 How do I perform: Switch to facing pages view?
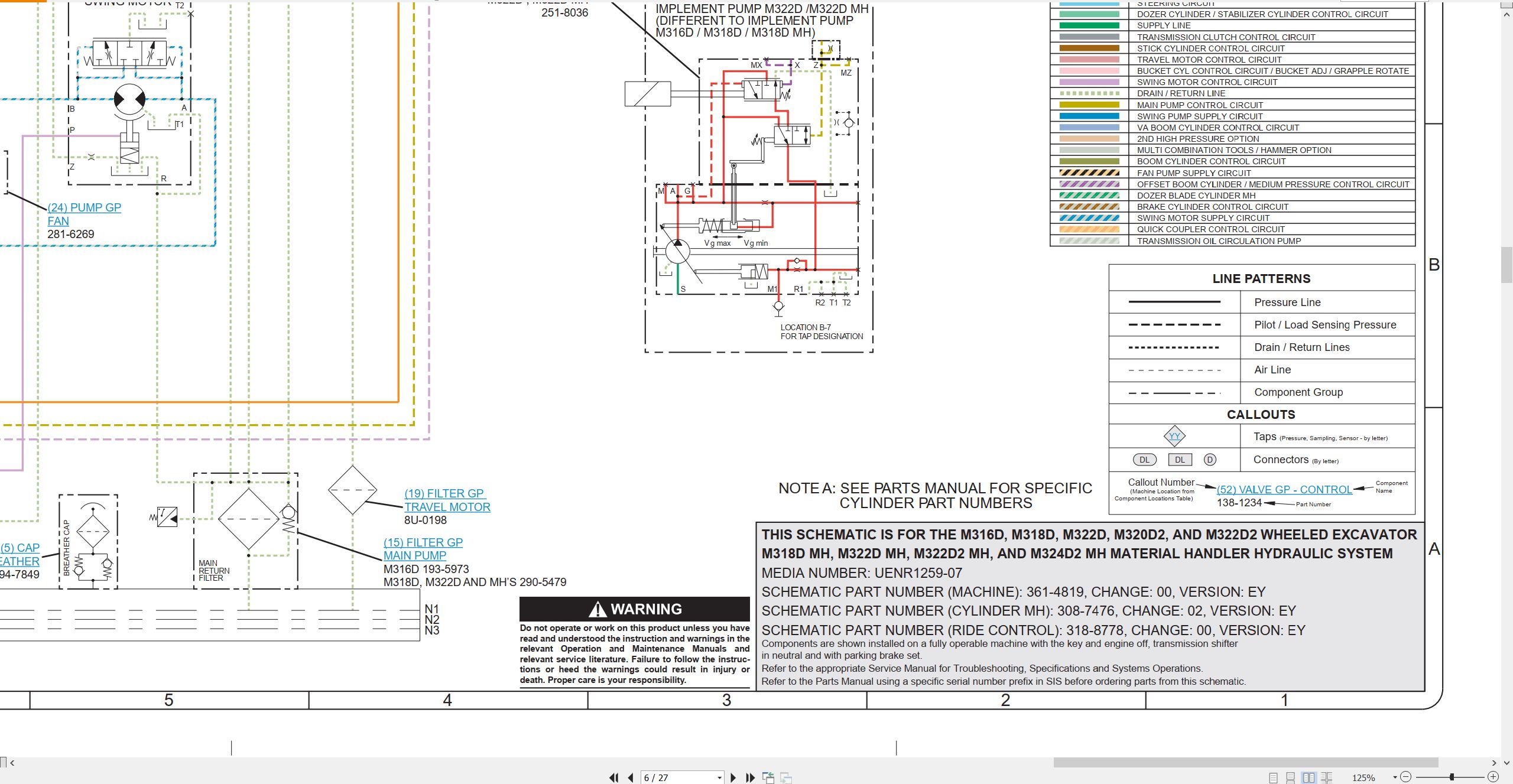[1309, 778]
